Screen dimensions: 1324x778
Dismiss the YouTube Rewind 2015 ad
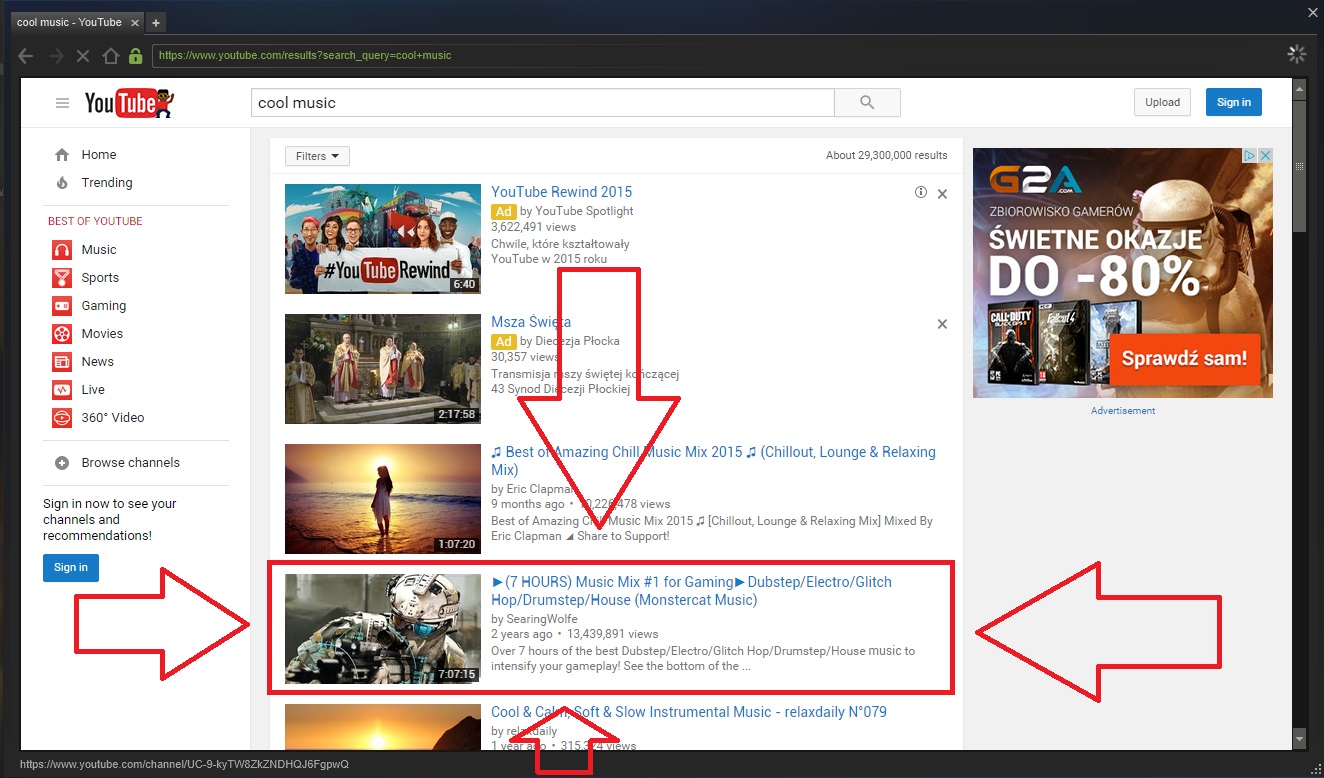[942, 194]
